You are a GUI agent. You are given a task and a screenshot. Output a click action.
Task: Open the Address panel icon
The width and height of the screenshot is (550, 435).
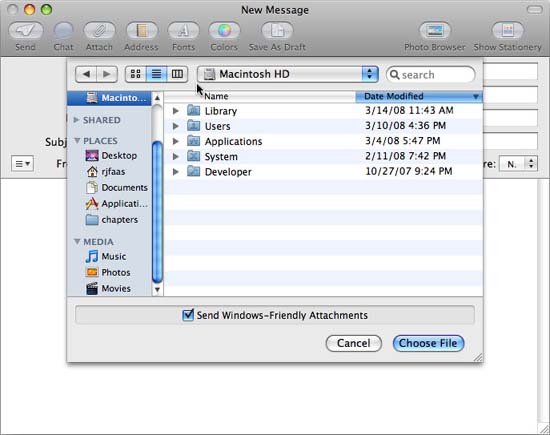coord(142,31)
